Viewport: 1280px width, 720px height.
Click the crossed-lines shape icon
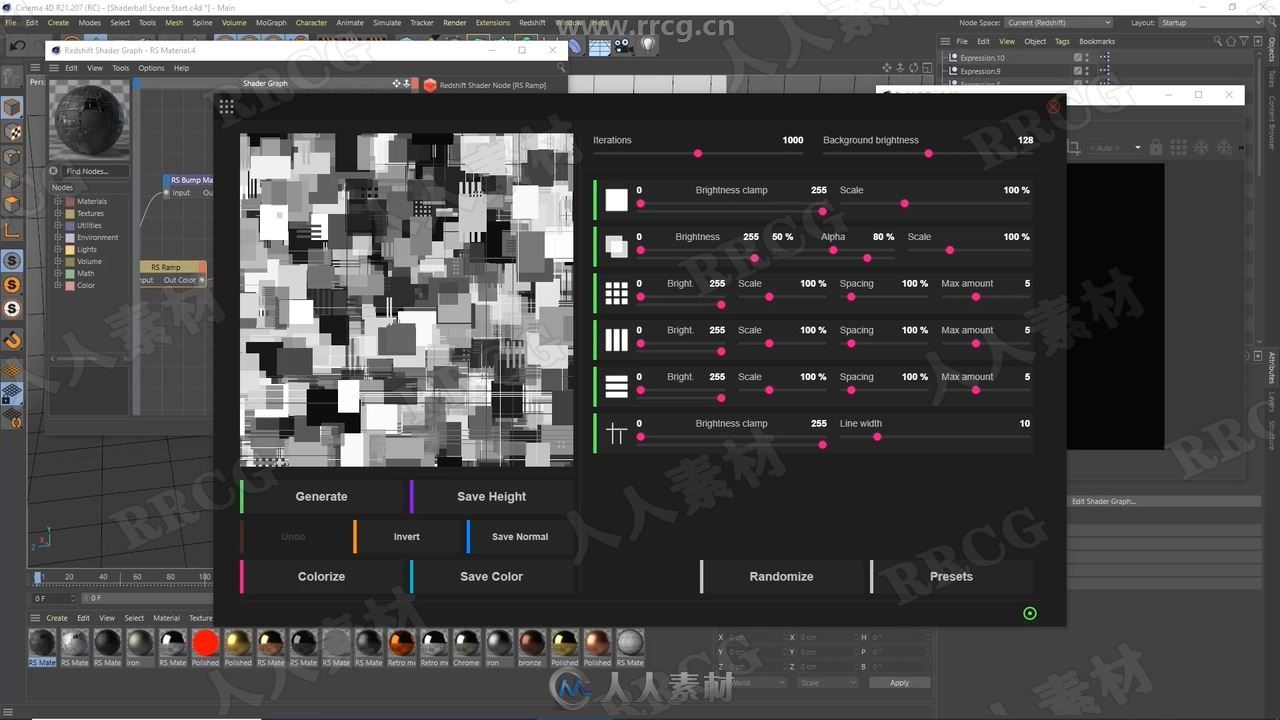[x=616, y=433]
